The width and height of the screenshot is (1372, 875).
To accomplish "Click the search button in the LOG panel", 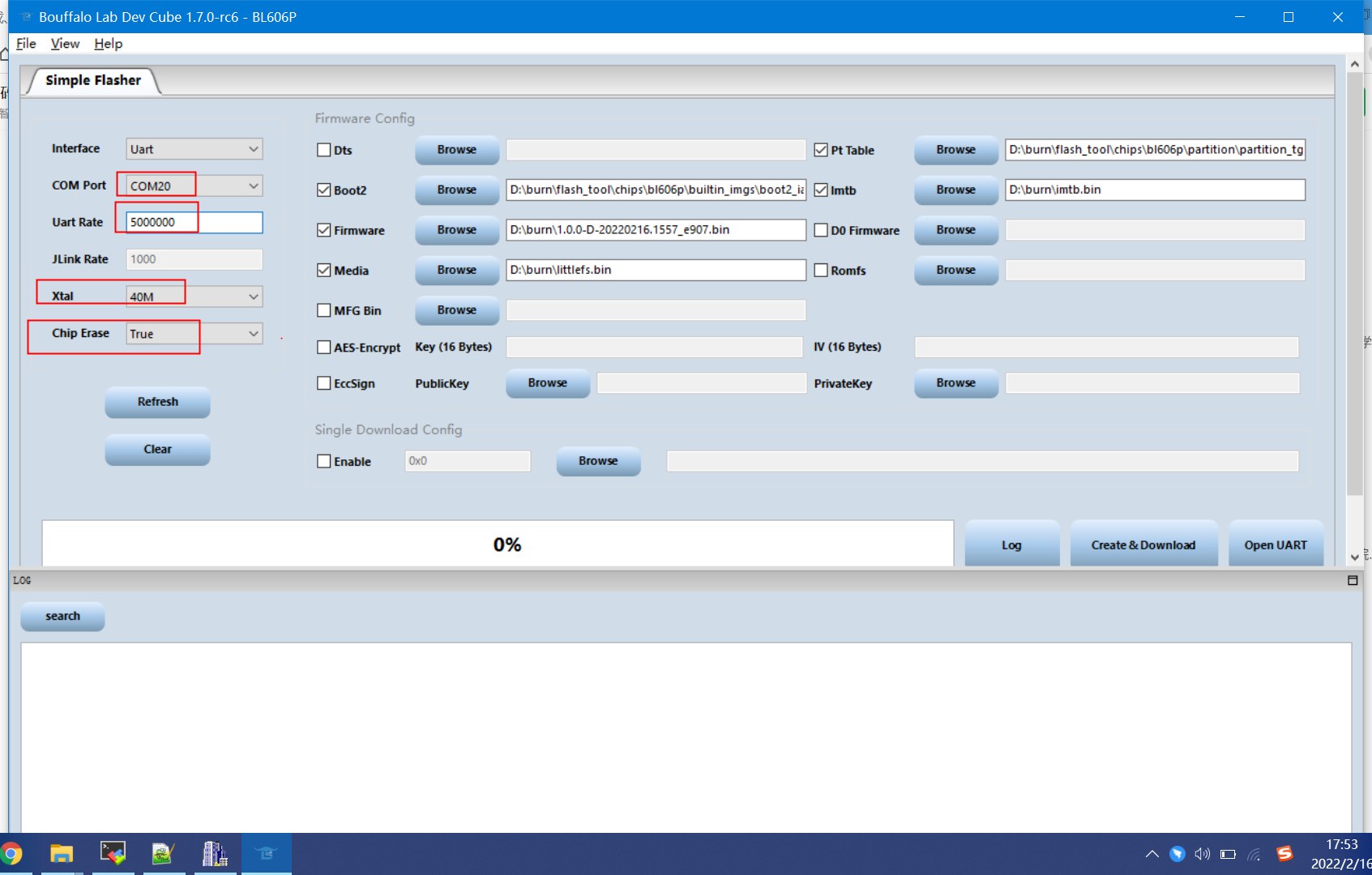I will click(x=62, y=617).
